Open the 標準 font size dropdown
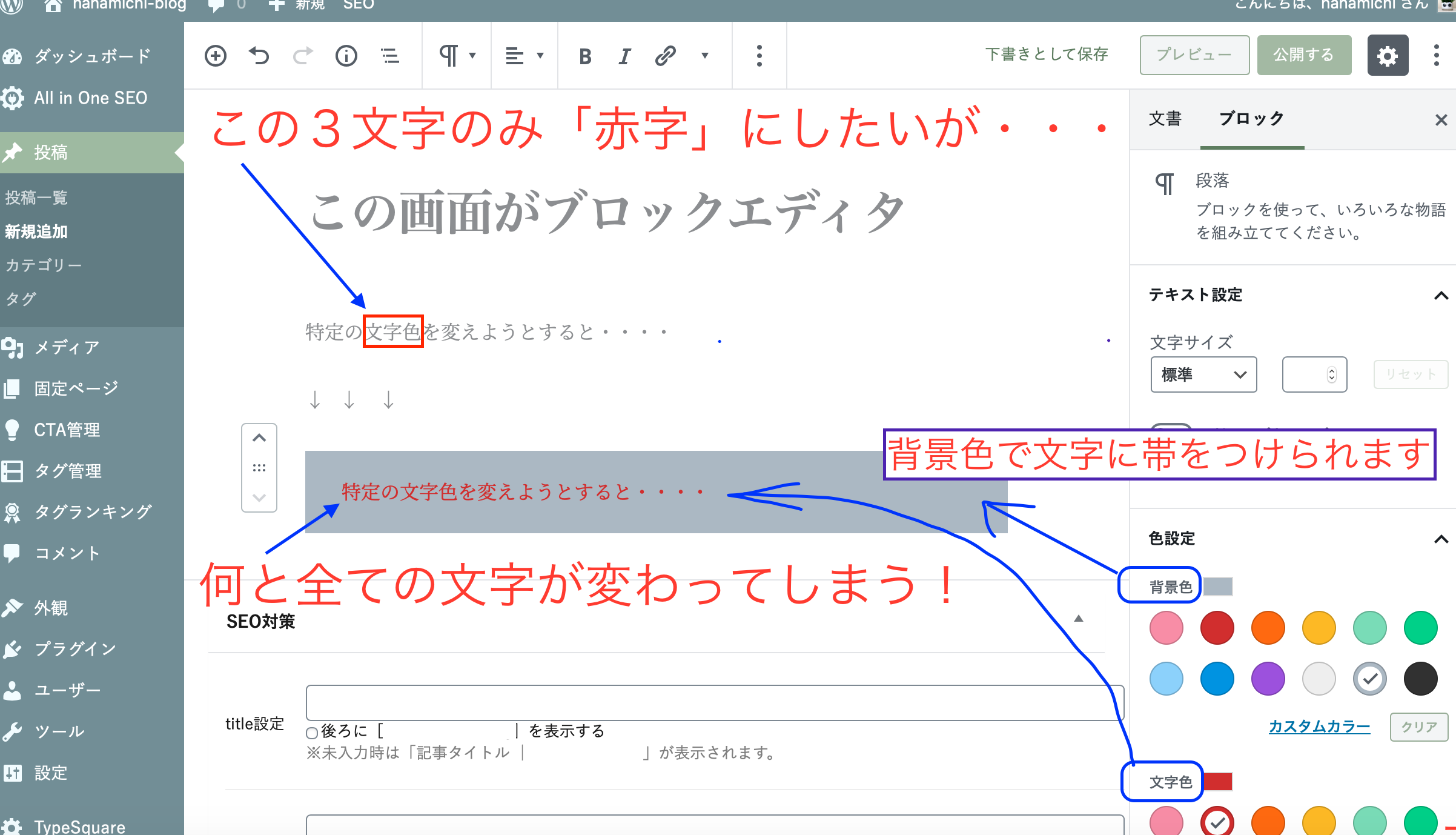The height and width of the screenshot is (835, 1456). 1203,374
